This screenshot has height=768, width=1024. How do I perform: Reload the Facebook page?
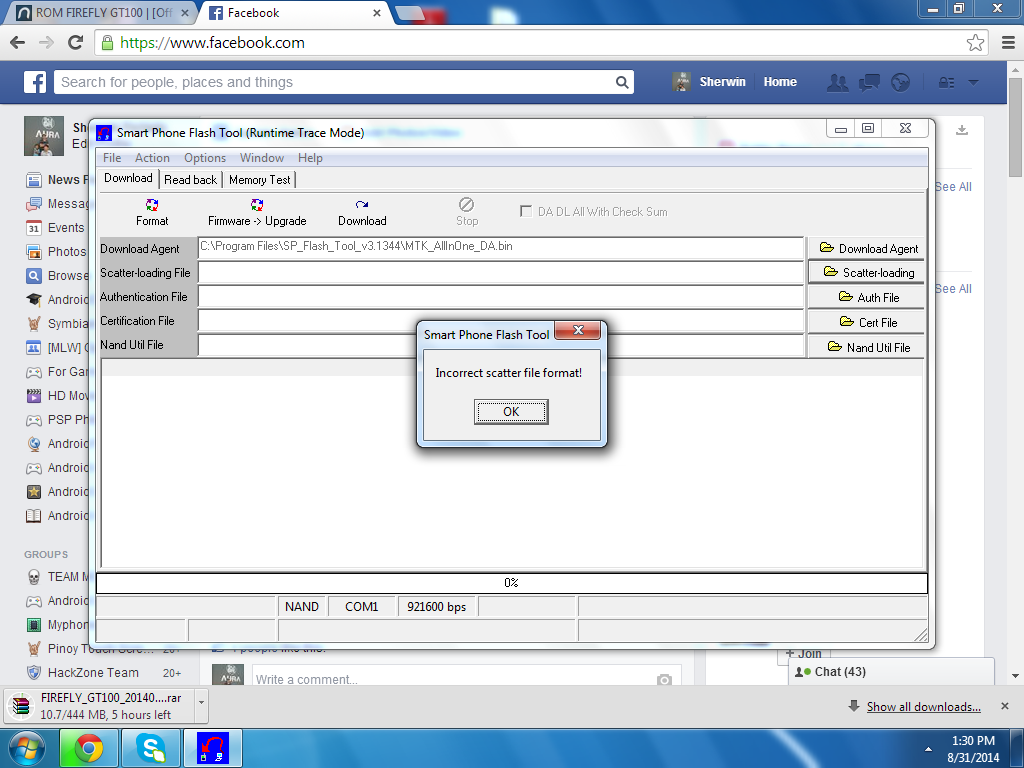coord(76,42)
